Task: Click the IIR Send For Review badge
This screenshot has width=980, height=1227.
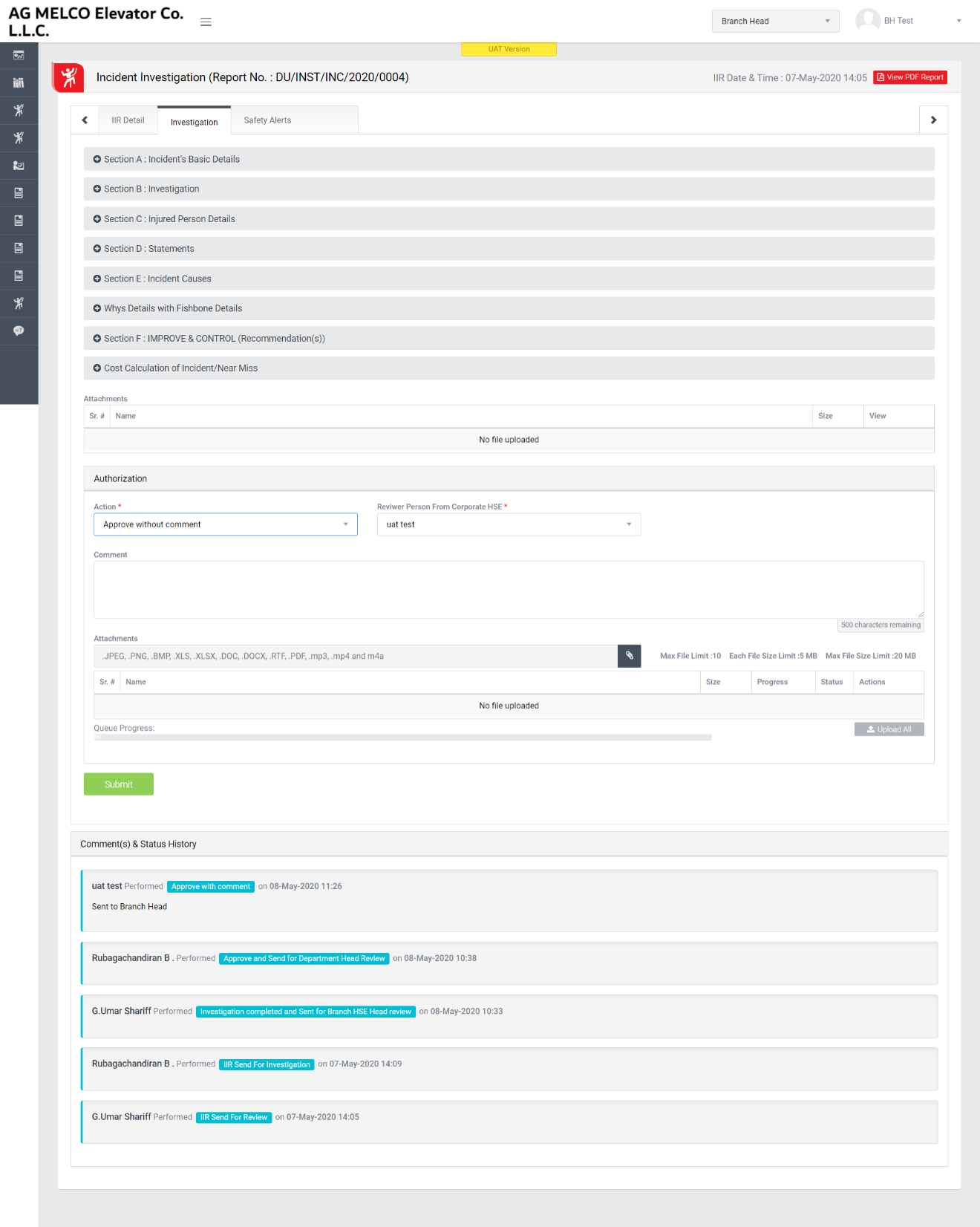Action: 234,1117
